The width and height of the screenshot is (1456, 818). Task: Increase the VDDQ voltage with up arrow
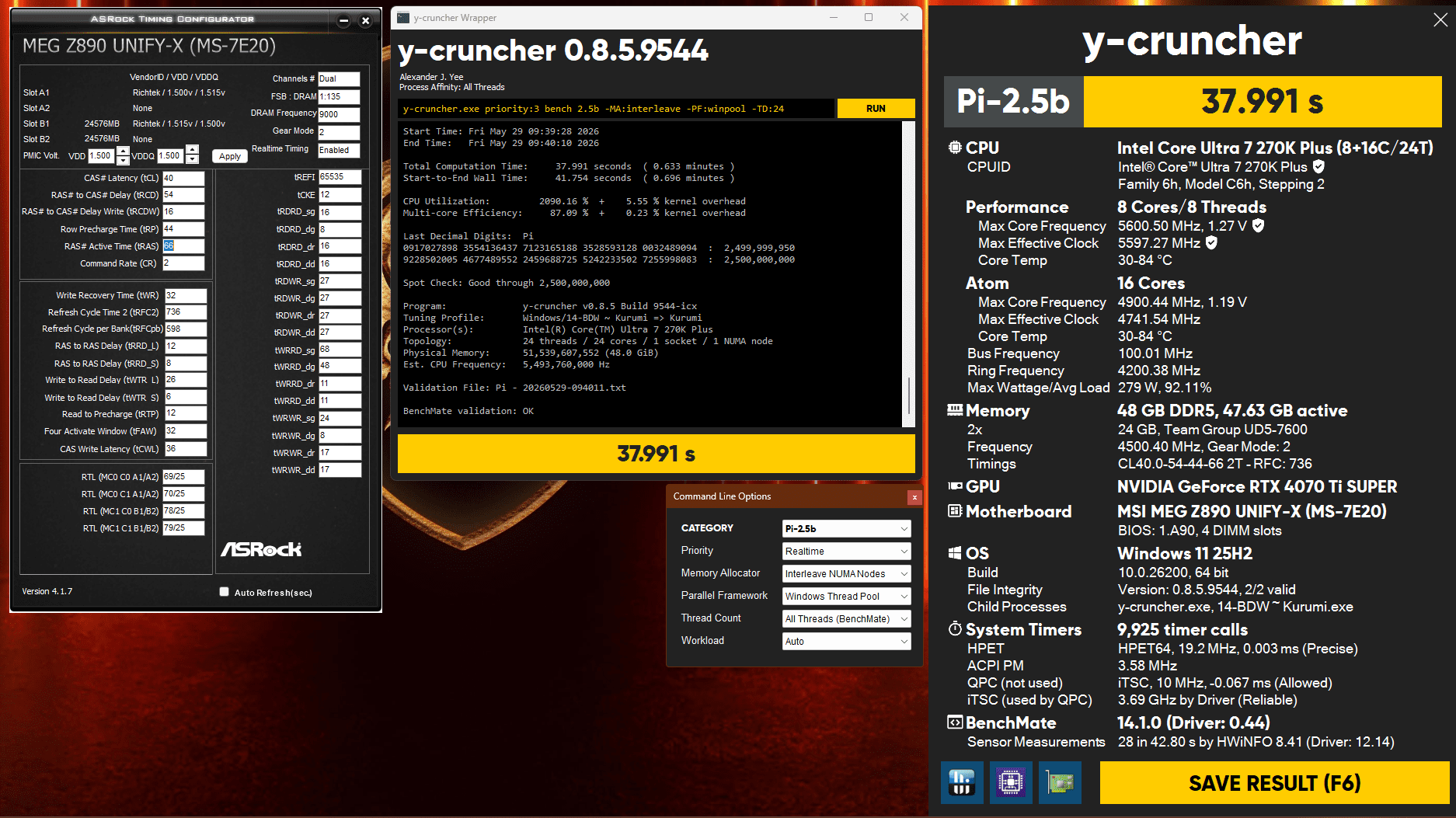coord(193,151)
